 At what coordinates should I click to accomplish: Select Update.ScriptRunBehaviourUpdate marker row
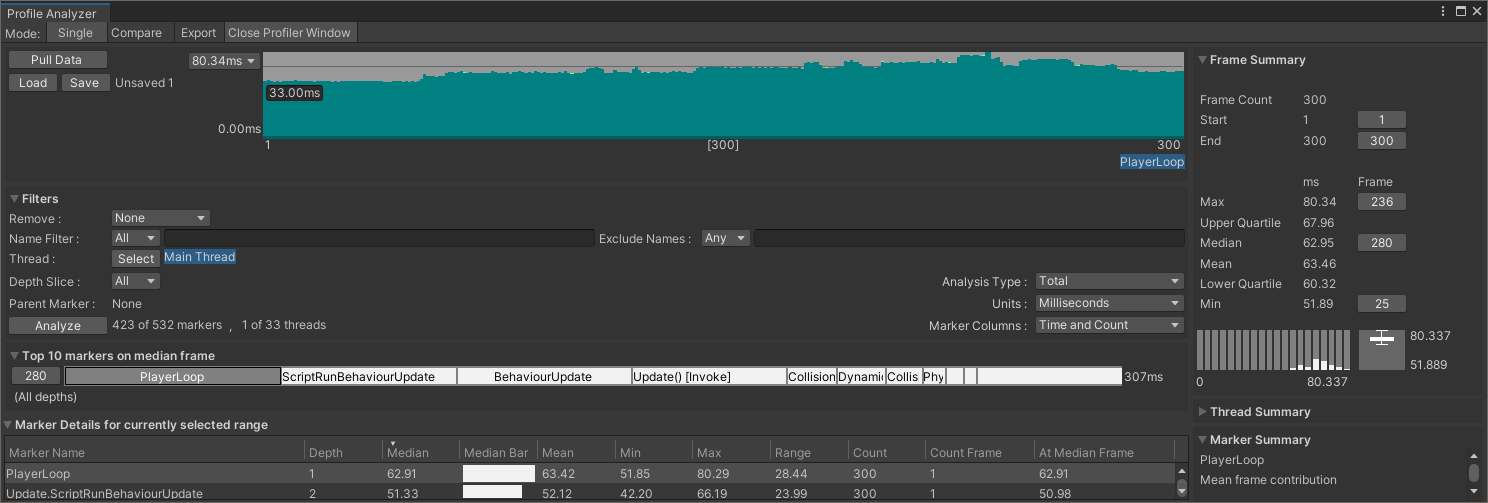[590, 493]
